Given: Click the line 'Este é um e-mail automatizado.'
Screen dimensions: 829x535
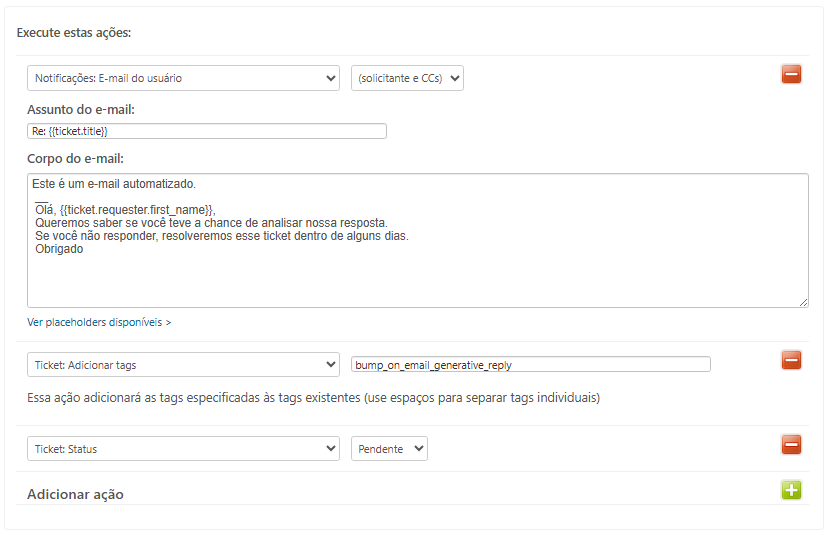Looking at the screenshot, I should pos(114,184).
